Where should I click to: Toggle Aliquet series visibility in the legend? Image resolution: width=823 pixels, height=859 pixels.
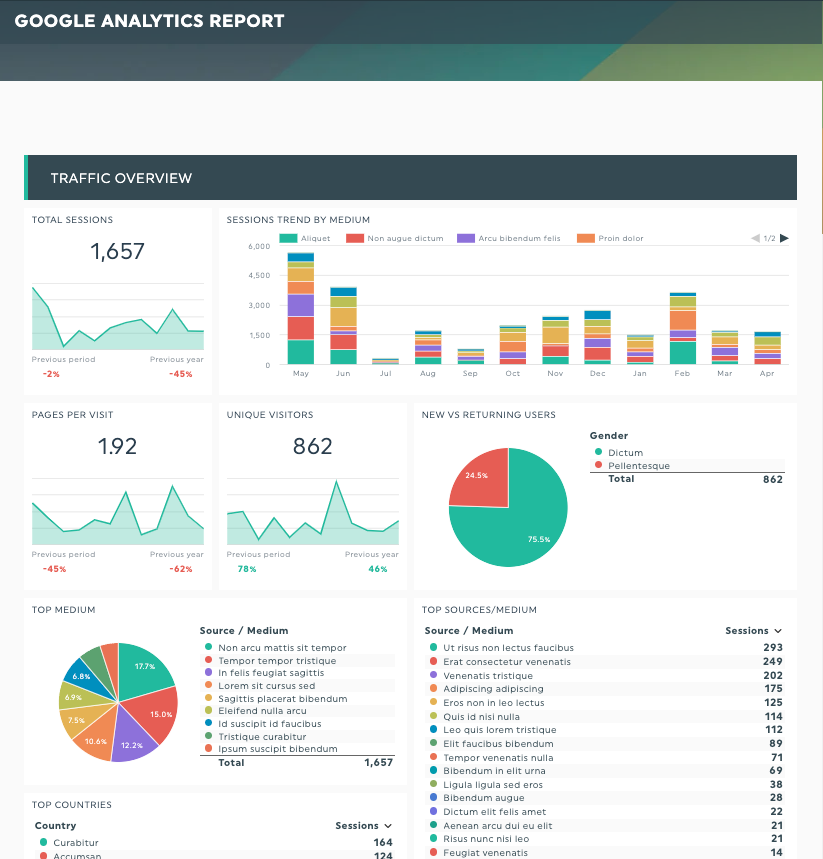[x=304, y=238]
